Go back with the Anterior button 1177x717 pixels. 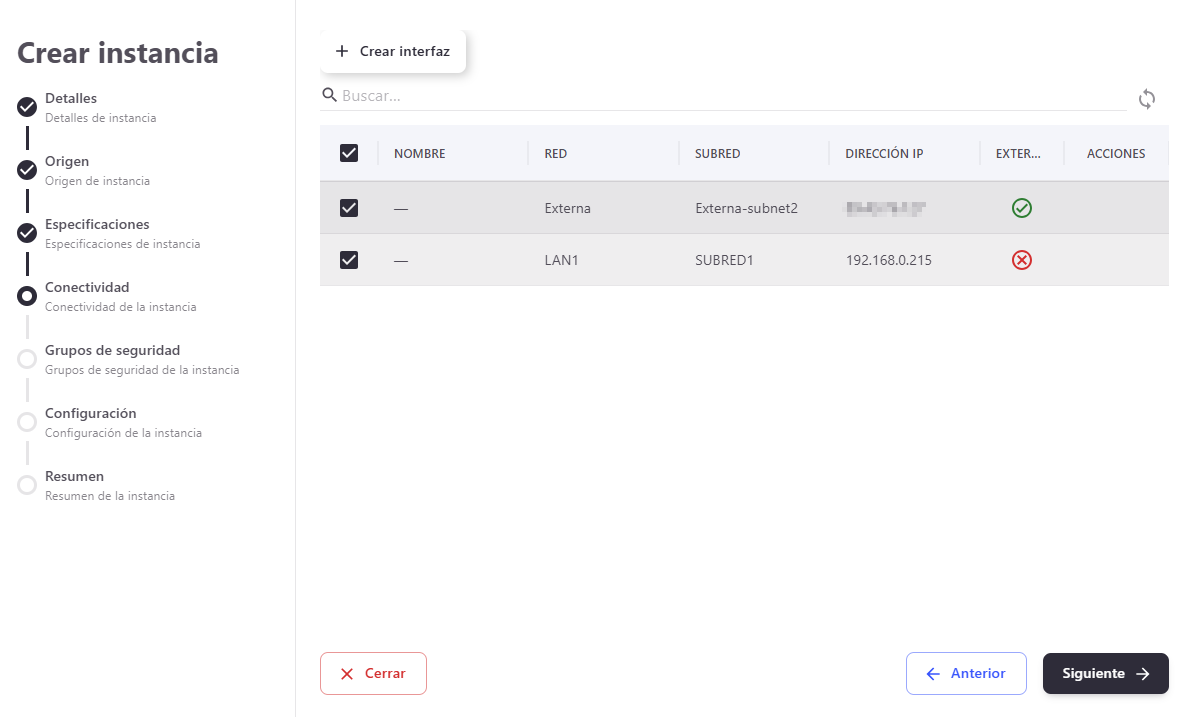click(965, 673)
